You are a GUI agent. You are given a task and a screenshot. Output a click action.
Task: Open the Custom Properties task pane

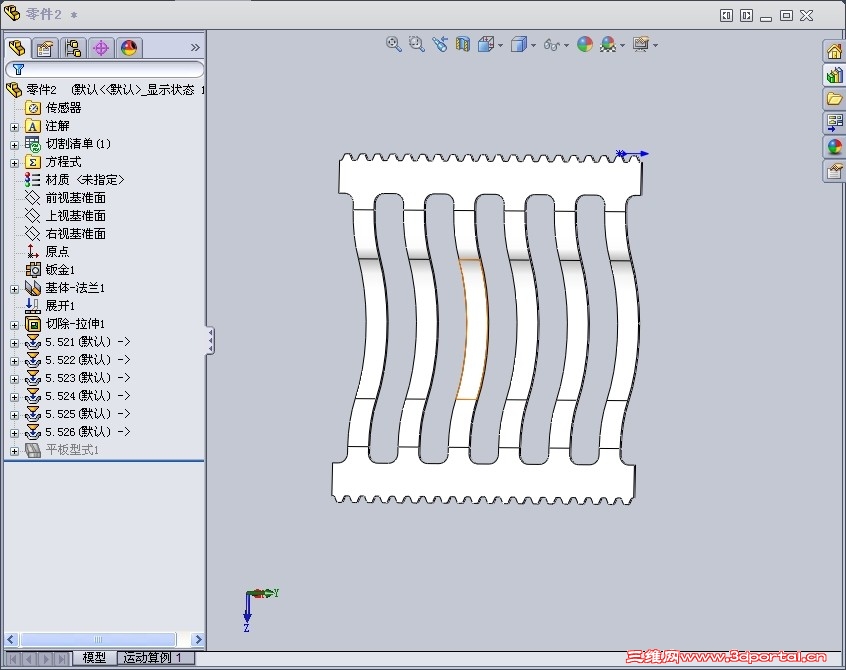(834, 171)
